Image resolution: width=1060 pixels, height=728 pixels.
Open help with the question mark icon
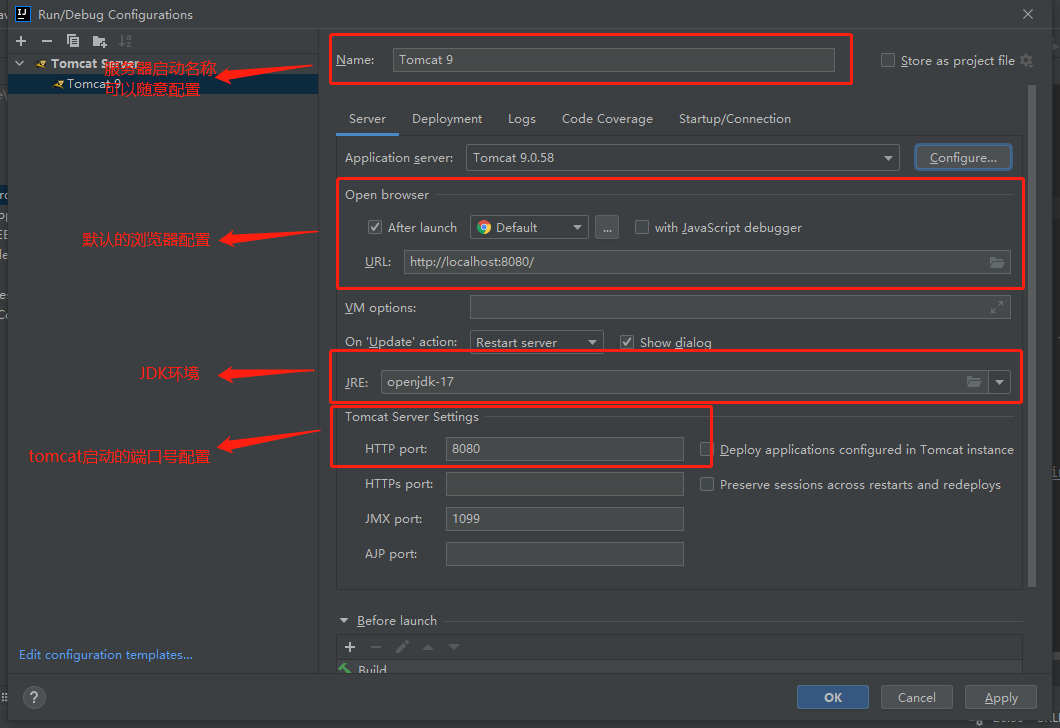coord(34,697)
